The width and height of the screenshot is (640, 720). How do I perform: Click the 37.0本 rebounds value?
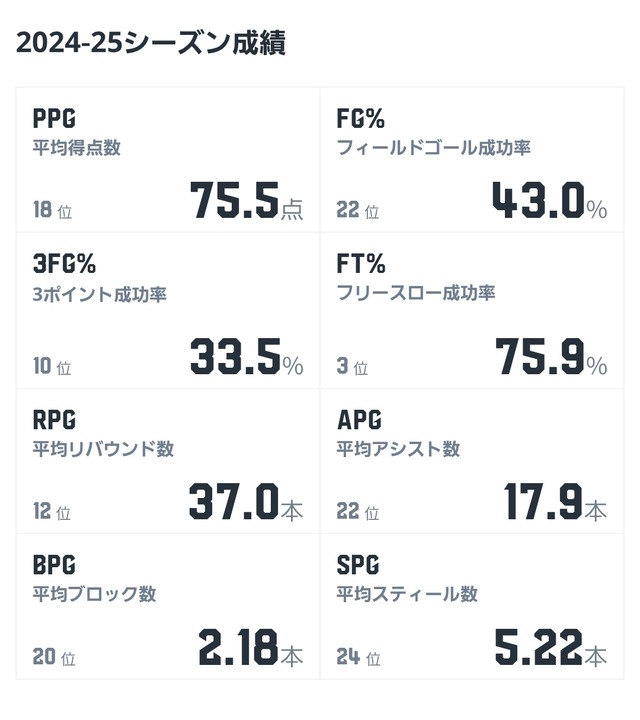click(x=246, y=501)
